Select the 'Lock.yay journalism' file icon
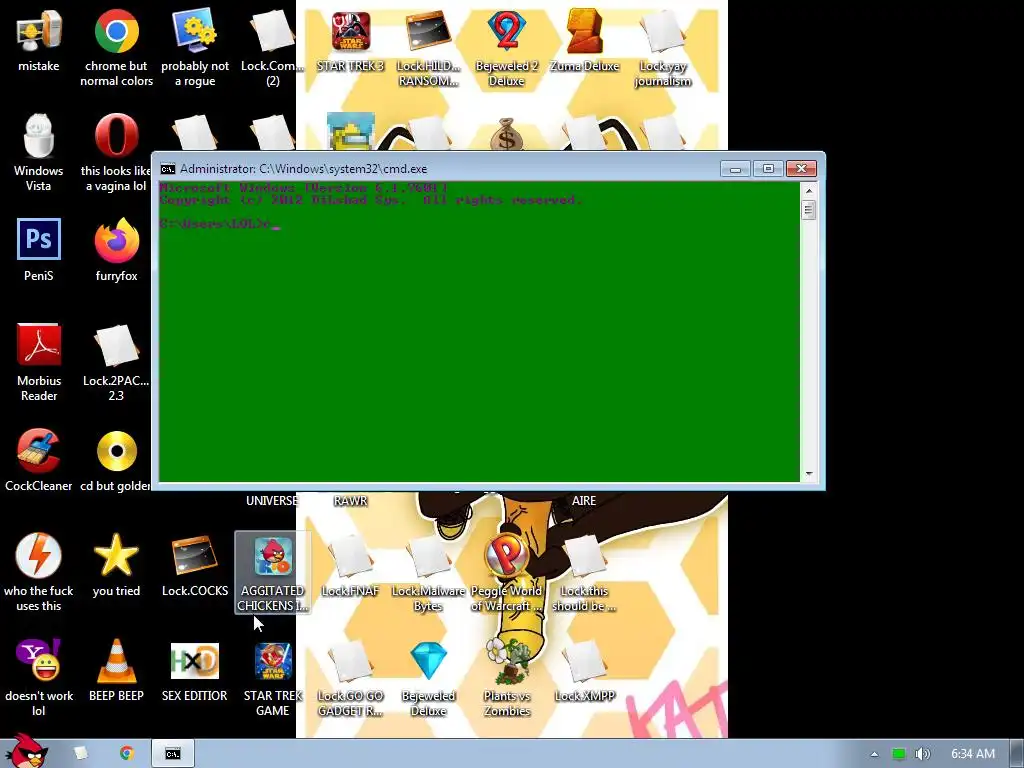The image size is (1024, 768). click(662, 31)
